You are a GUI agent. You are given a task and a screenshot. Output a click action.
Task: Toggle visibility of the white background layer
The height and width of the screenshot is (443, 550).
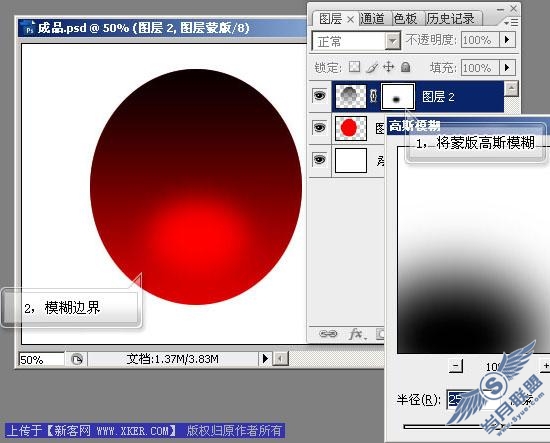pyautogui.click(x=319, y=160)
